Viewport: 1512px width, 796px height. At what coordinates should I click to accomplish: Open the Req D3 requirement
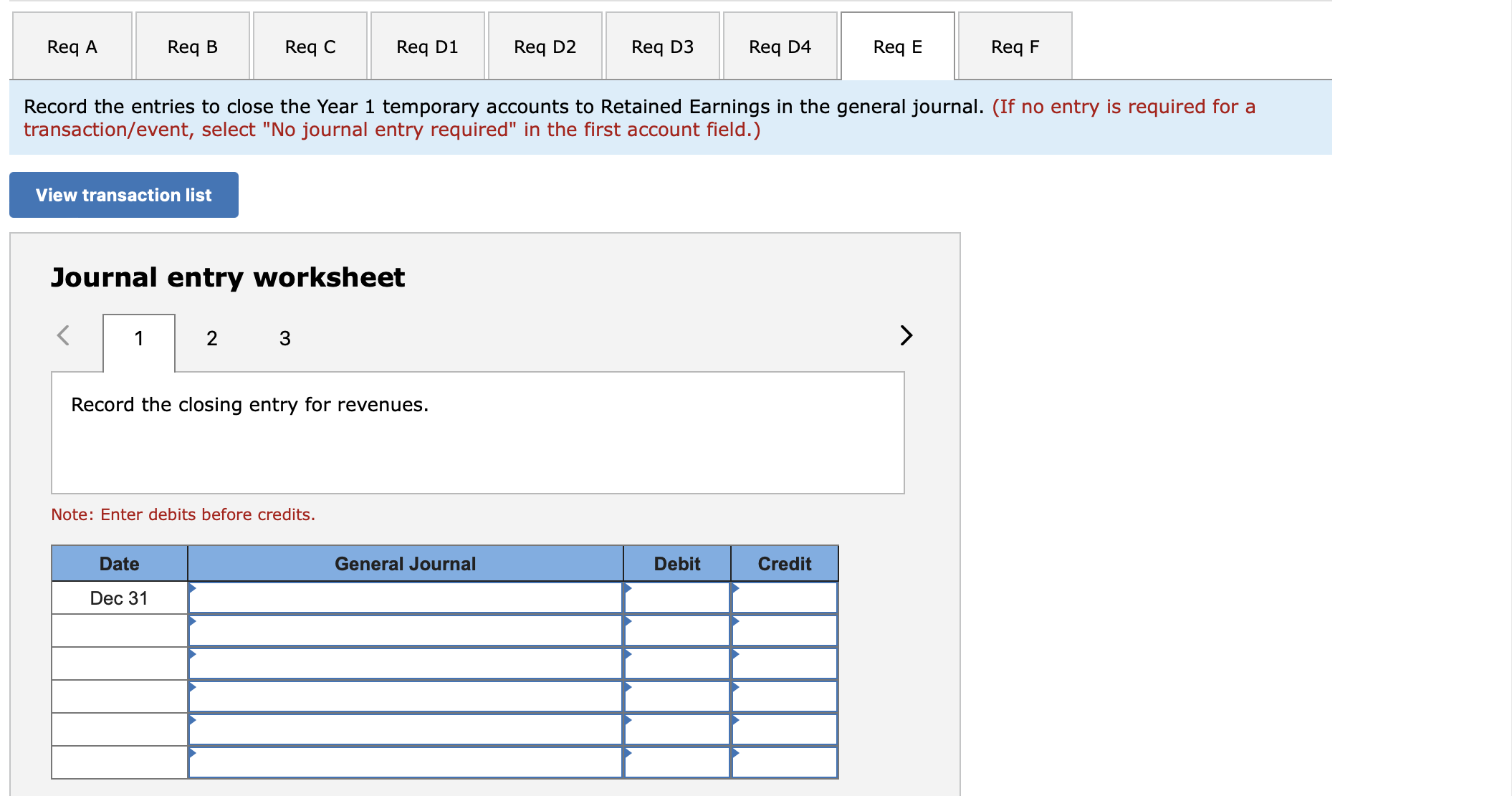click(x=662, y=45)
